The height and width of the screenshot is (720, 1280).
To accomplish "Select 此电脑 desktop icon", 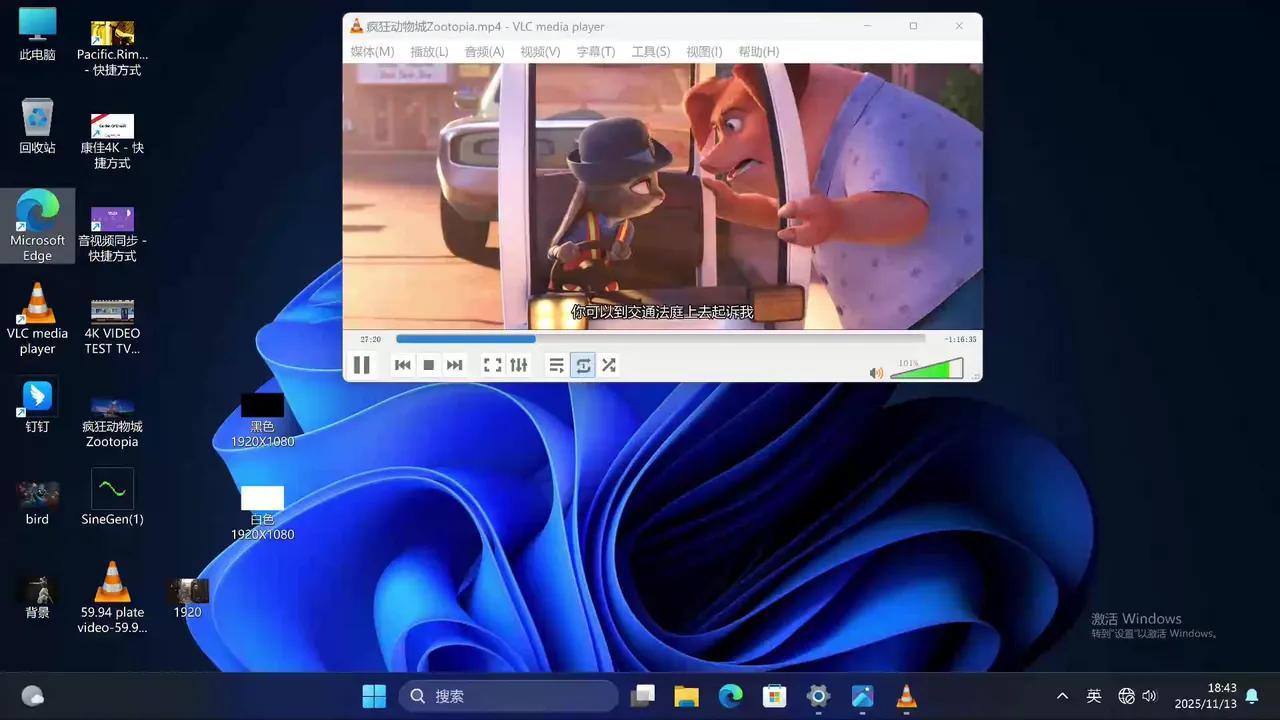I will [37, 36].
